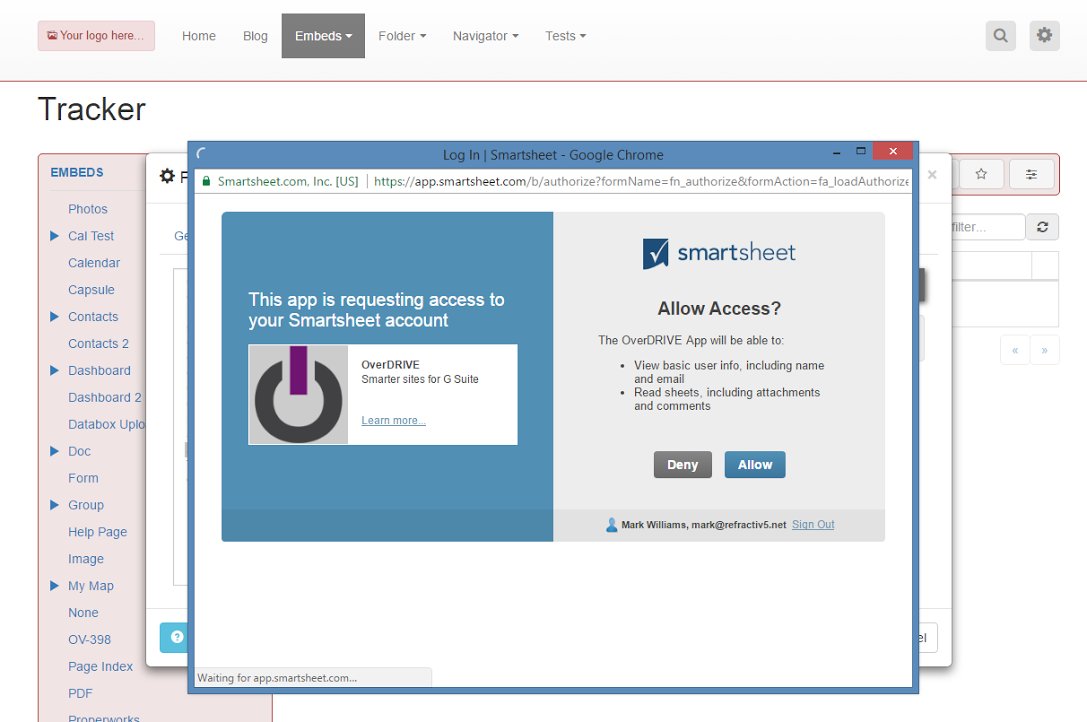Click the Learn more... link
1087x722 pixels.
tap(393, 420)
